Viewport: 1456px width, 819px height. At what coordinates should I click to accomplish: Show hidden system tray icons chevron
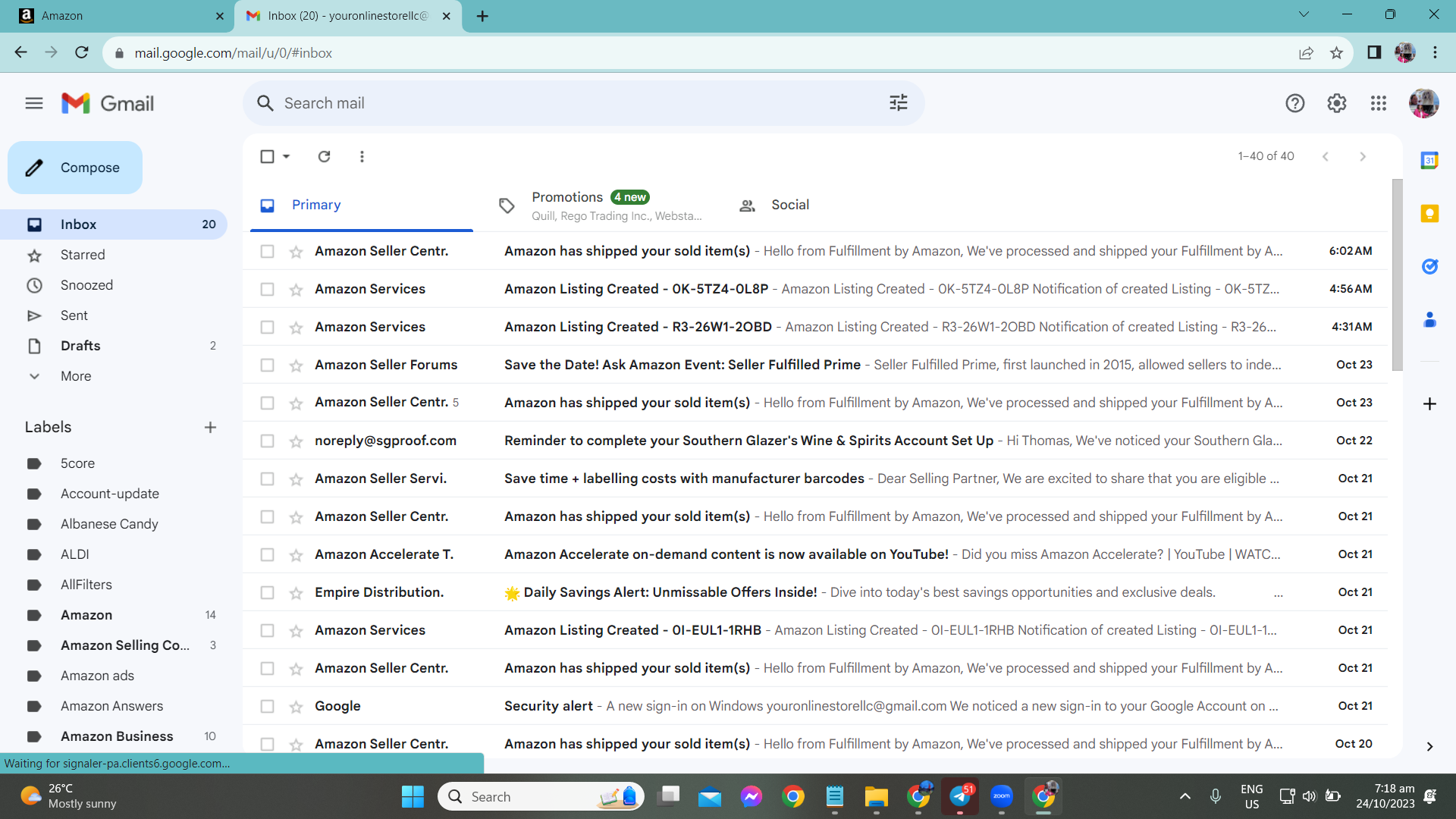point(1185,796)
